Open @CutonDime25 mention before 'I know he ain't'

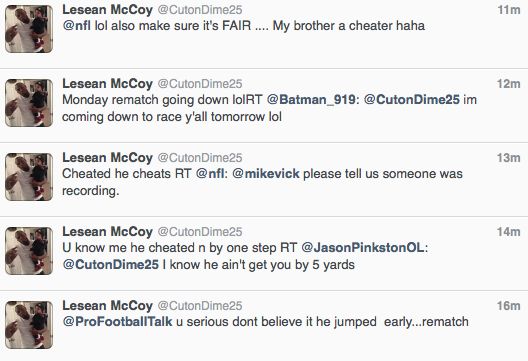pos(110,265)
